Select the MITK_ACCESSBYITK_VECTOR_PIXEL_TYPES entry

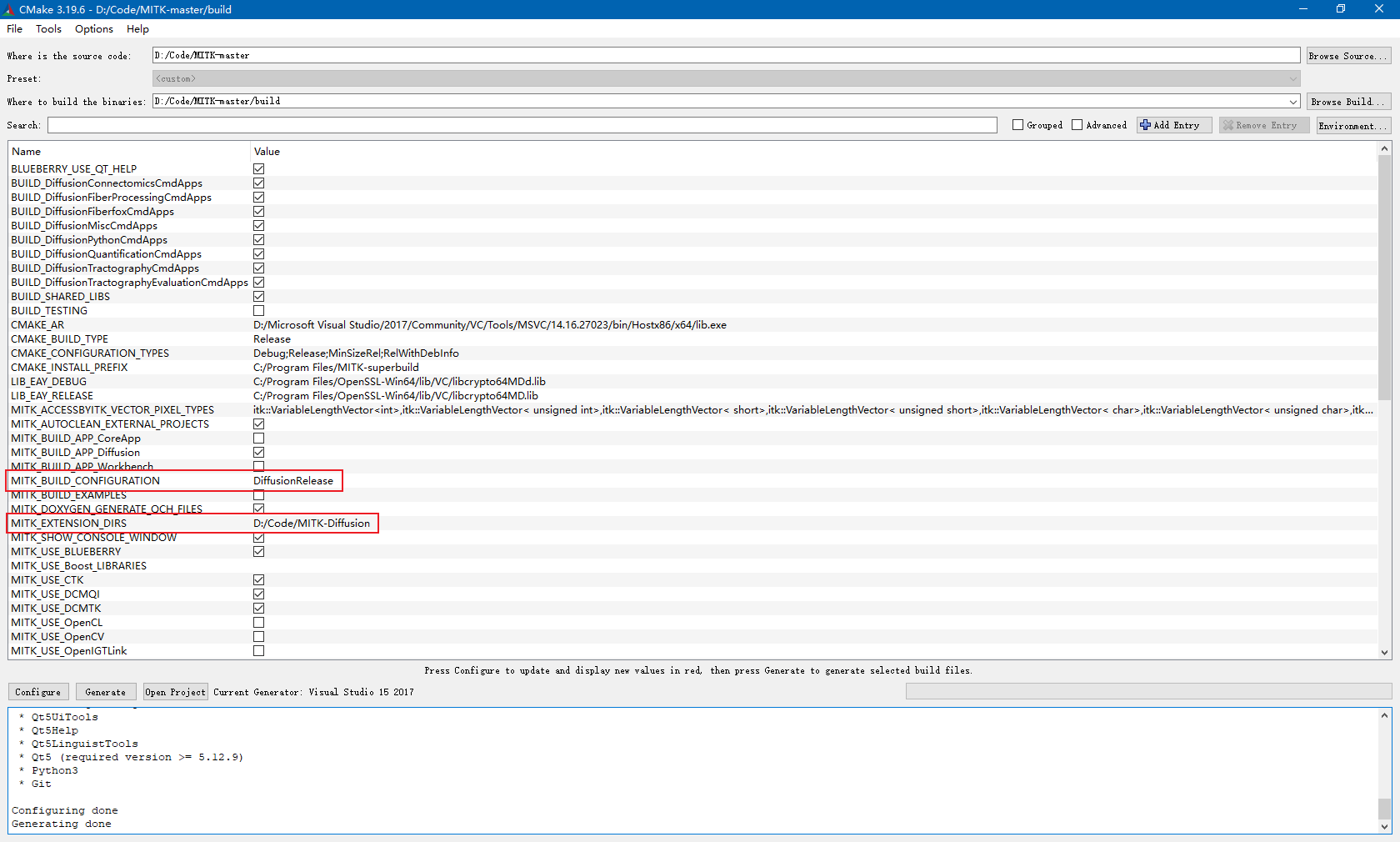click(x=112, y=410)
